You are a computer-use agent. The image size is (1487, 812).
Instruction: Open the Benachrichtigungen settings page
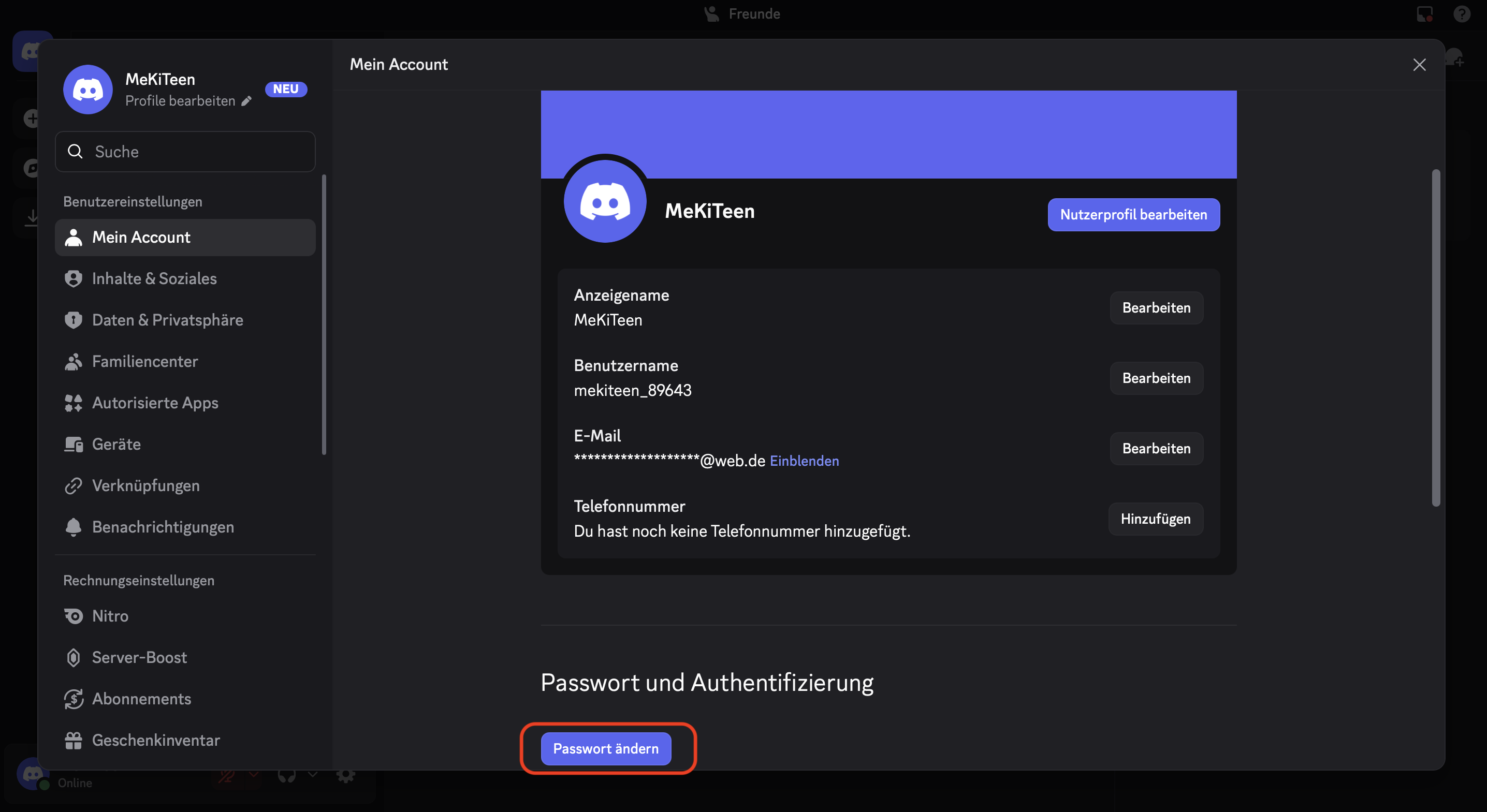163,527
